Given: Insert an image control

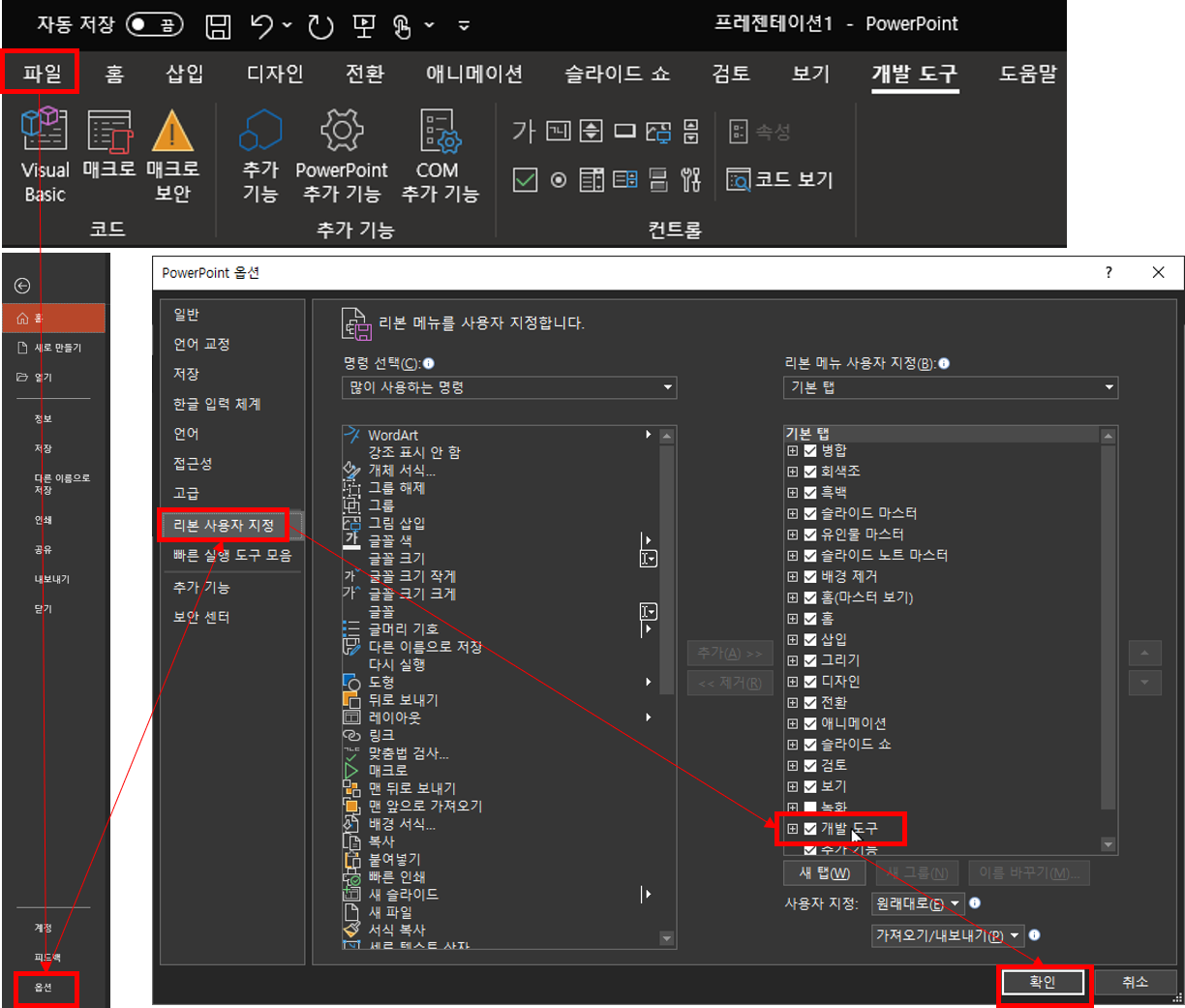Looking at the screenshot, I should 658,131.
